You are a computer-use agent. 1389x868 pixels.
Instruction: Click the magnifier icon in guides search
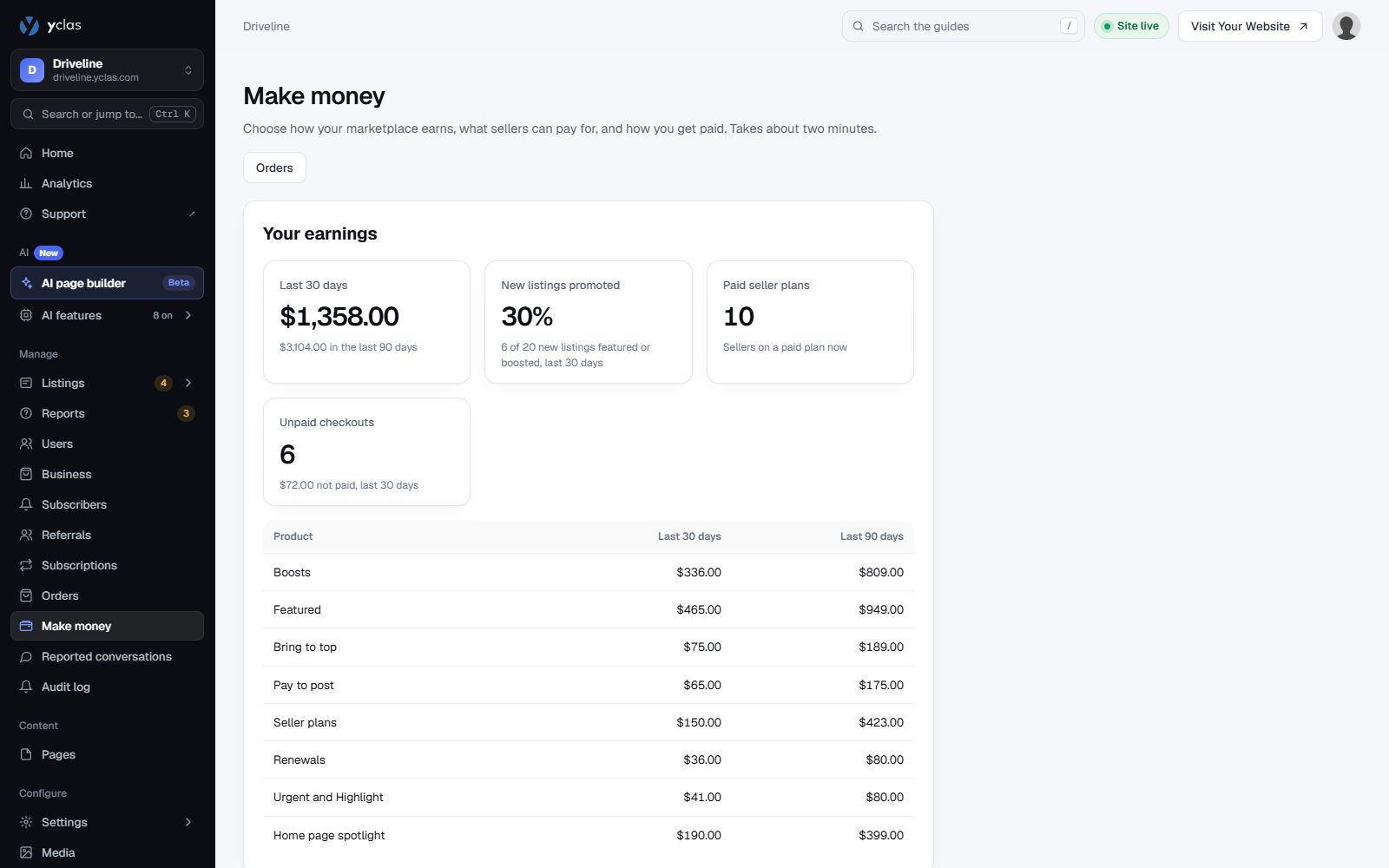858,26
